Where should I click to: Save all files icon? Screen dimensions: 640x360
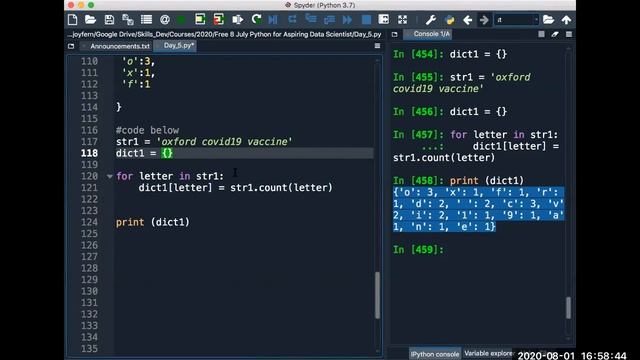(128, 20)
